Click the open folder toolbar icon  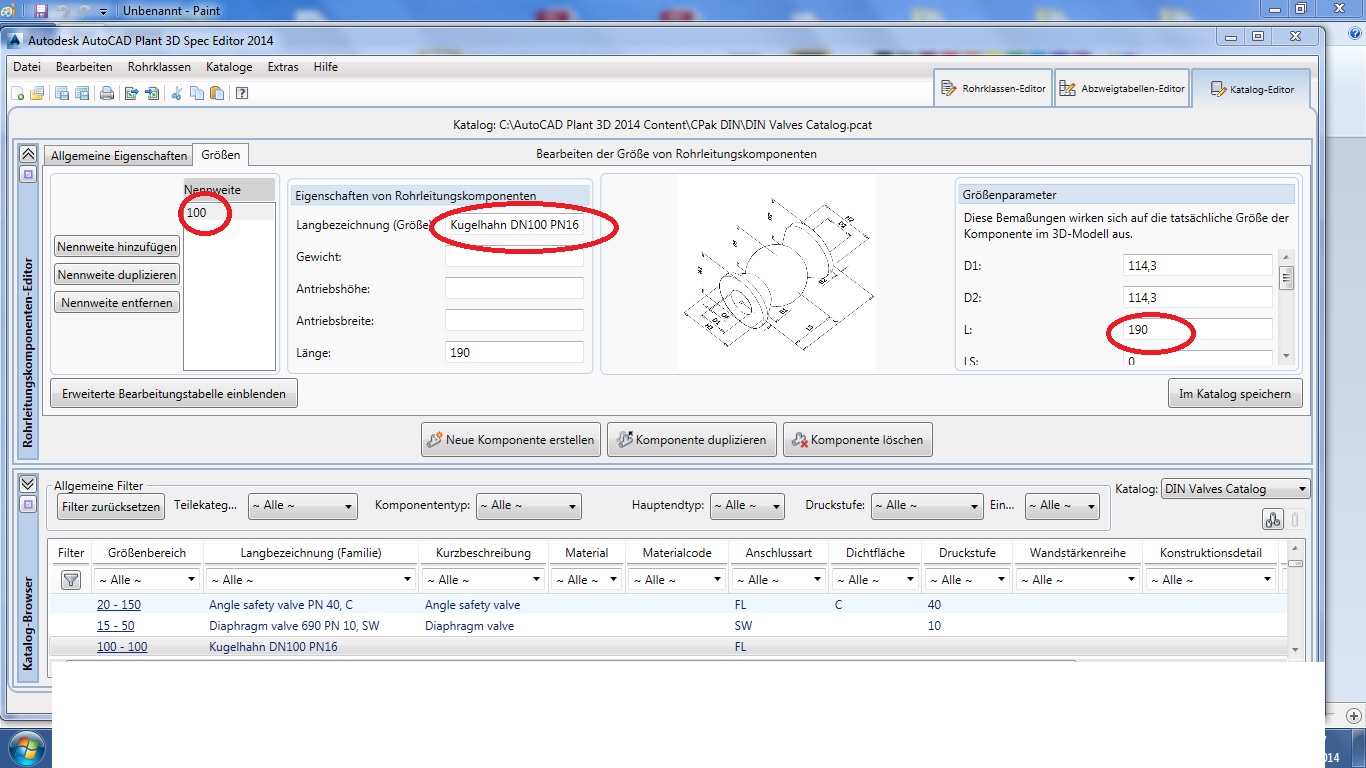coord(37,93)
